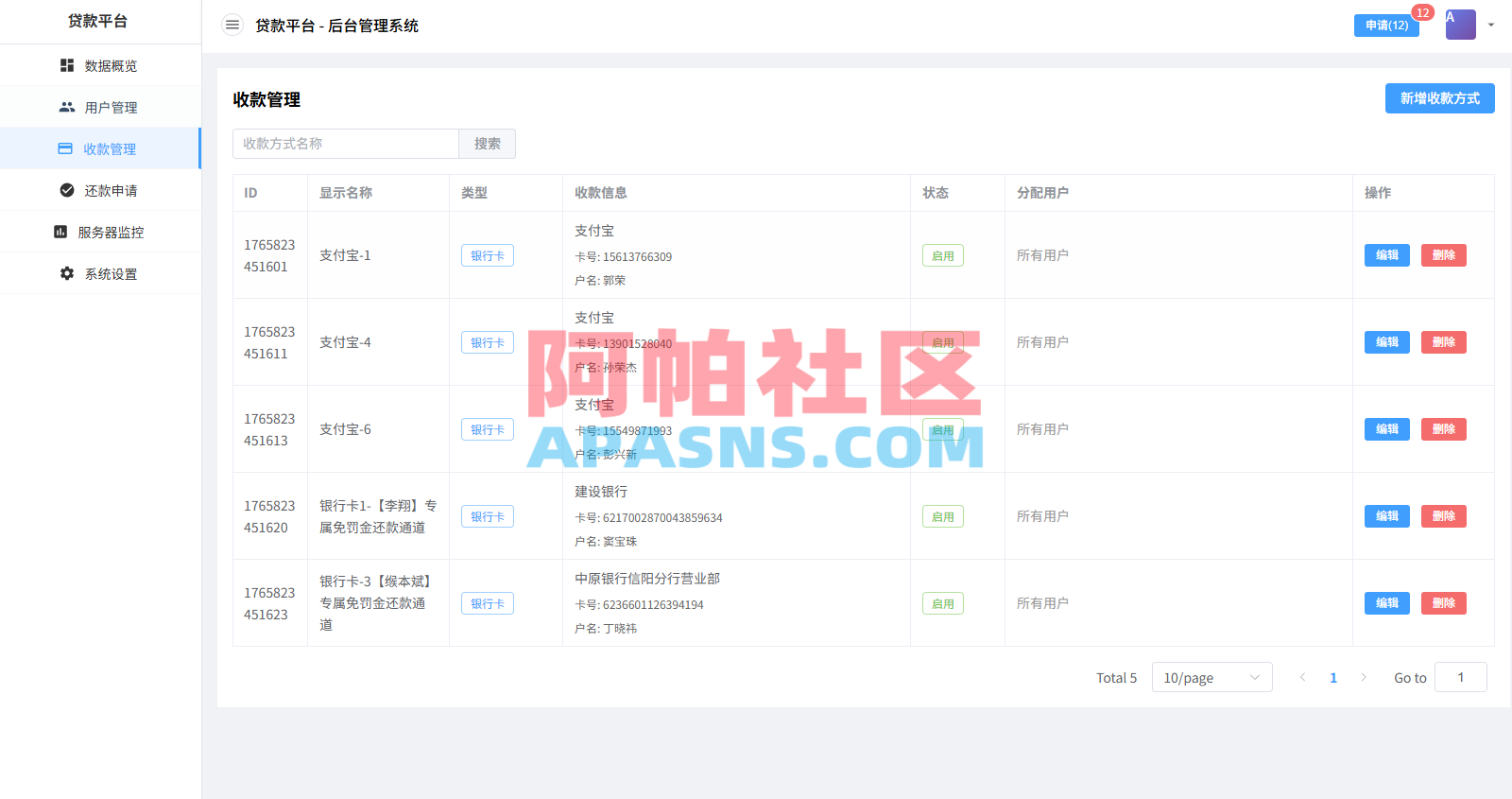The width and height of the screenshot is (1512, 799).
Task: Click 启用 status tag for 建设银行 row
Action: tap(943, 516)
